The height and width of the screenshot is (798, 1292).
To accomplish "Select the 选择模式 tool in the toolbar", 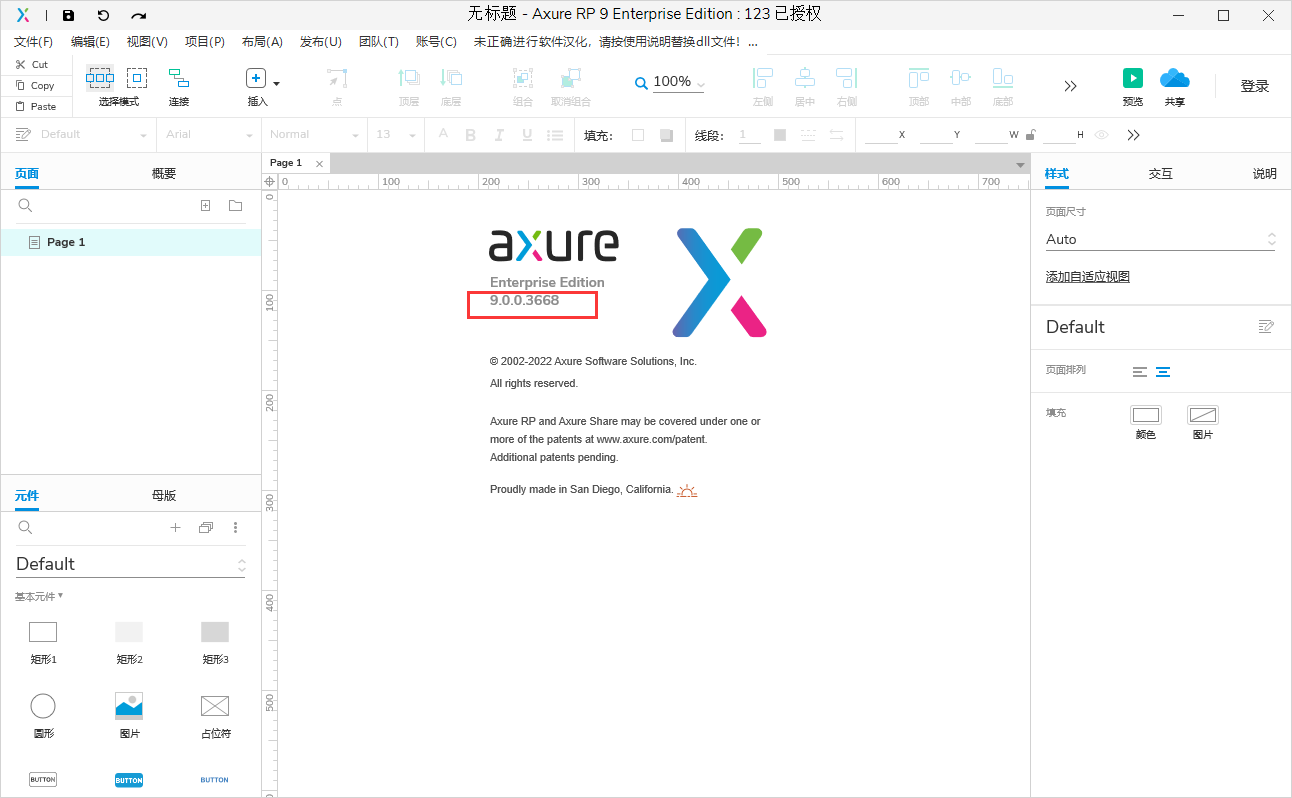I will coord(99,80).
